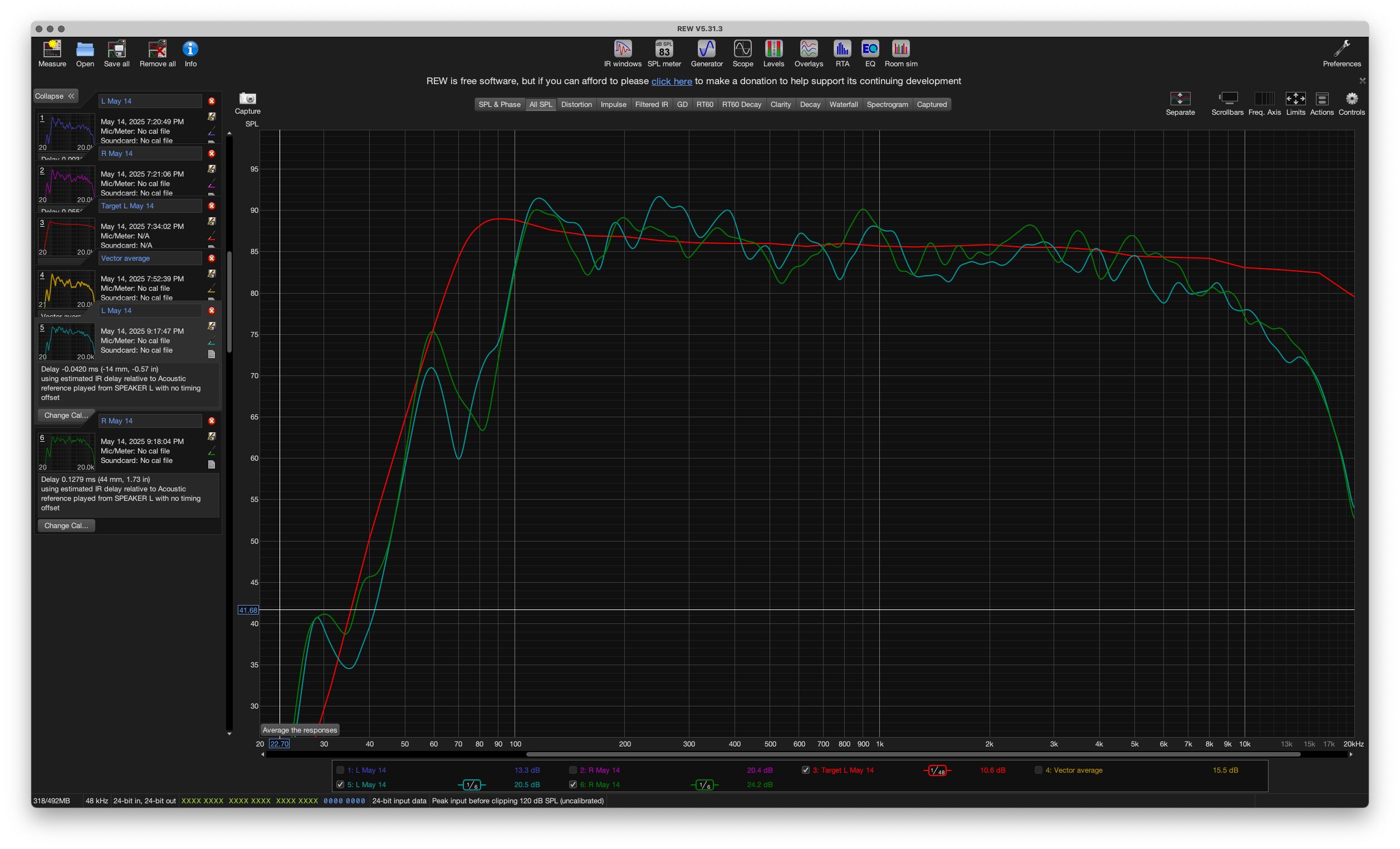Click the measurement panel vertical scrollbar
The width and height of the screenshot is (1400, 849).
[229, 301]
